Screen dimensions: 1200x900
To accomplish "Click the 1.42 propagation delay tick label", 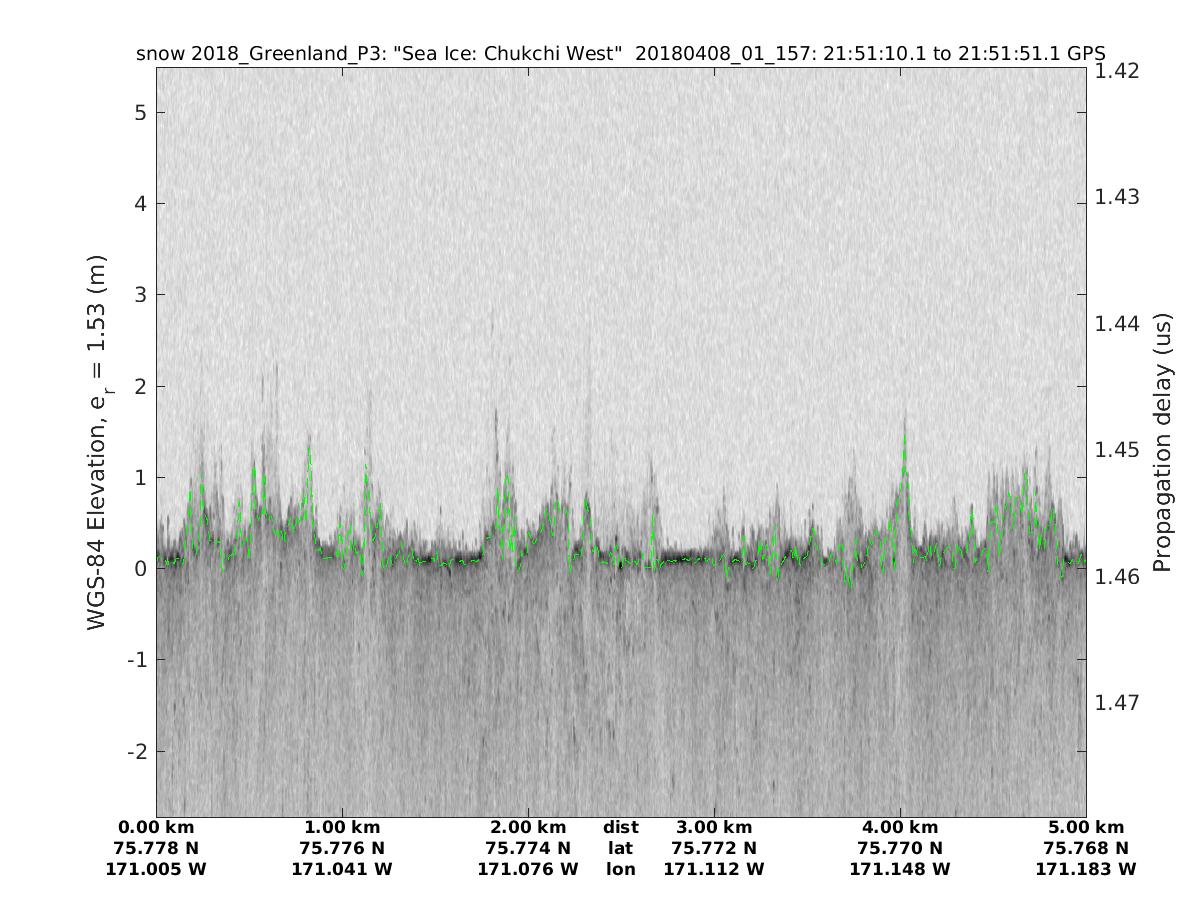I will (x=1119, y=70).
